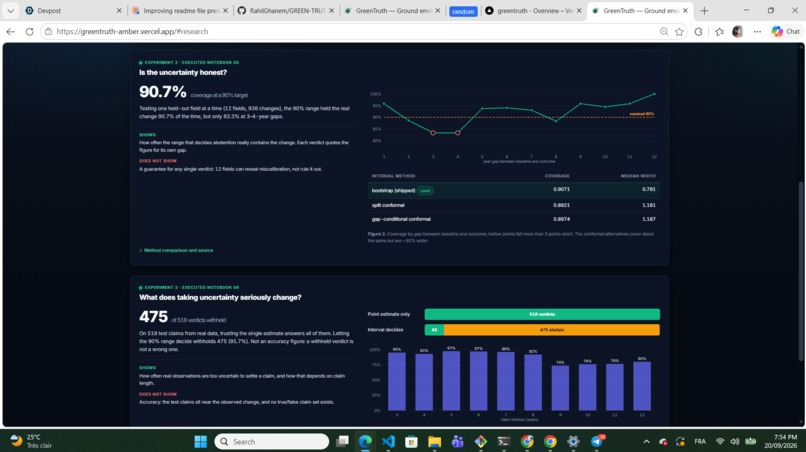Go back to the previous page
This screenshot has width=806, height=452.
click(x=10, y=31)
